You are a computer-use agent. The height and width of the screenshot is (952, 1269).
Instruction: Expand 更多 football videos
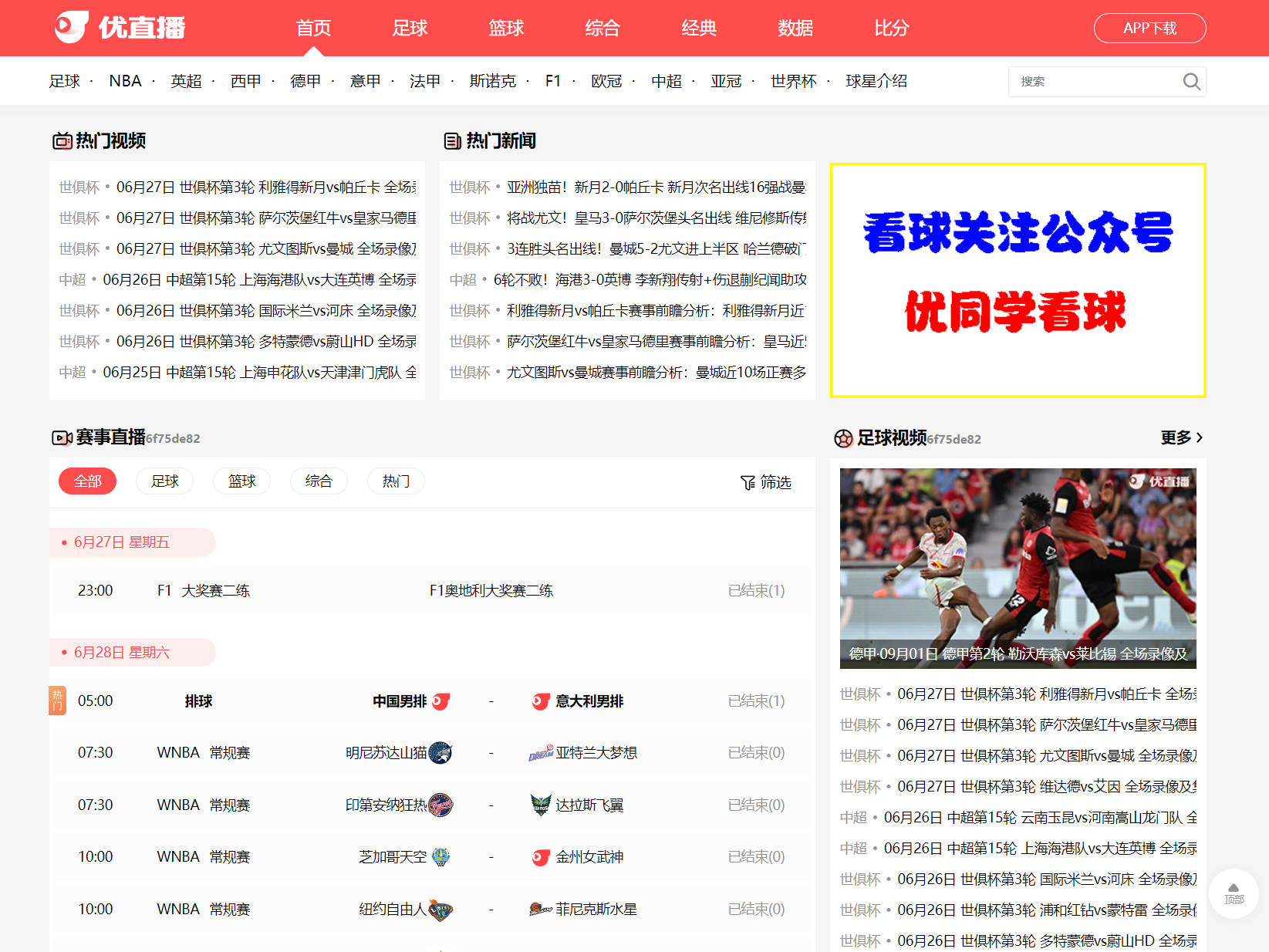pos(1181,437)
